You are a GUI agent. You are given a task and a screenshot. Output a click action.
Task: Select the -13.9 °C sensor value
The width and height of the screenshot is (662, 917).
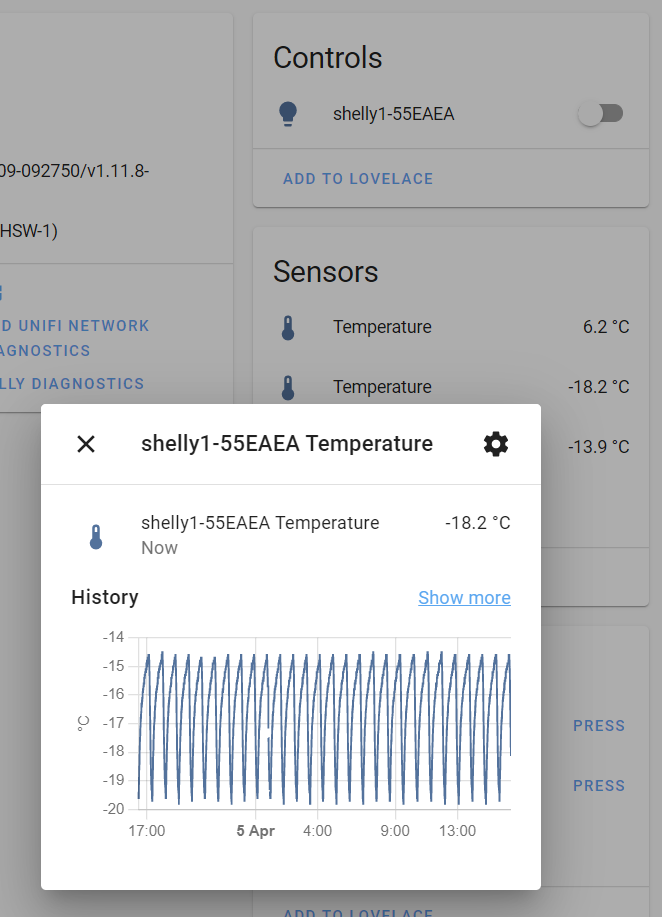(x=598, y=447)
